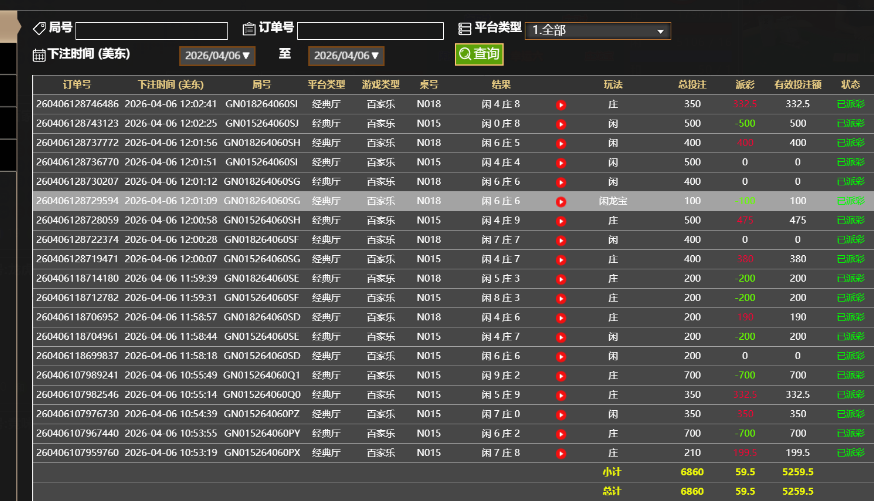Viewport: 874px width, 501px height.
Task: Click 已派彩 status for order 260406107959760
Action: click(x=851, y=453)
